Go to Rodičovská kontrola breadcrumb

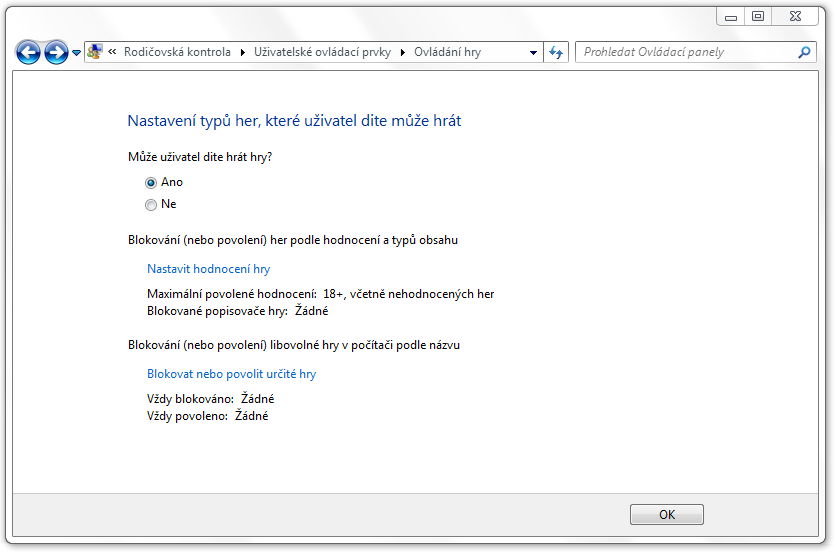[x=177, y=52]
